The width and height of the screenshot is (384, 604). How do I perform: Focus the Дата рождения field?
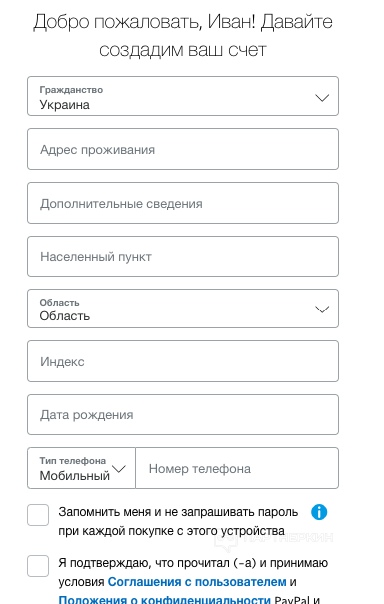coord(183,414)
